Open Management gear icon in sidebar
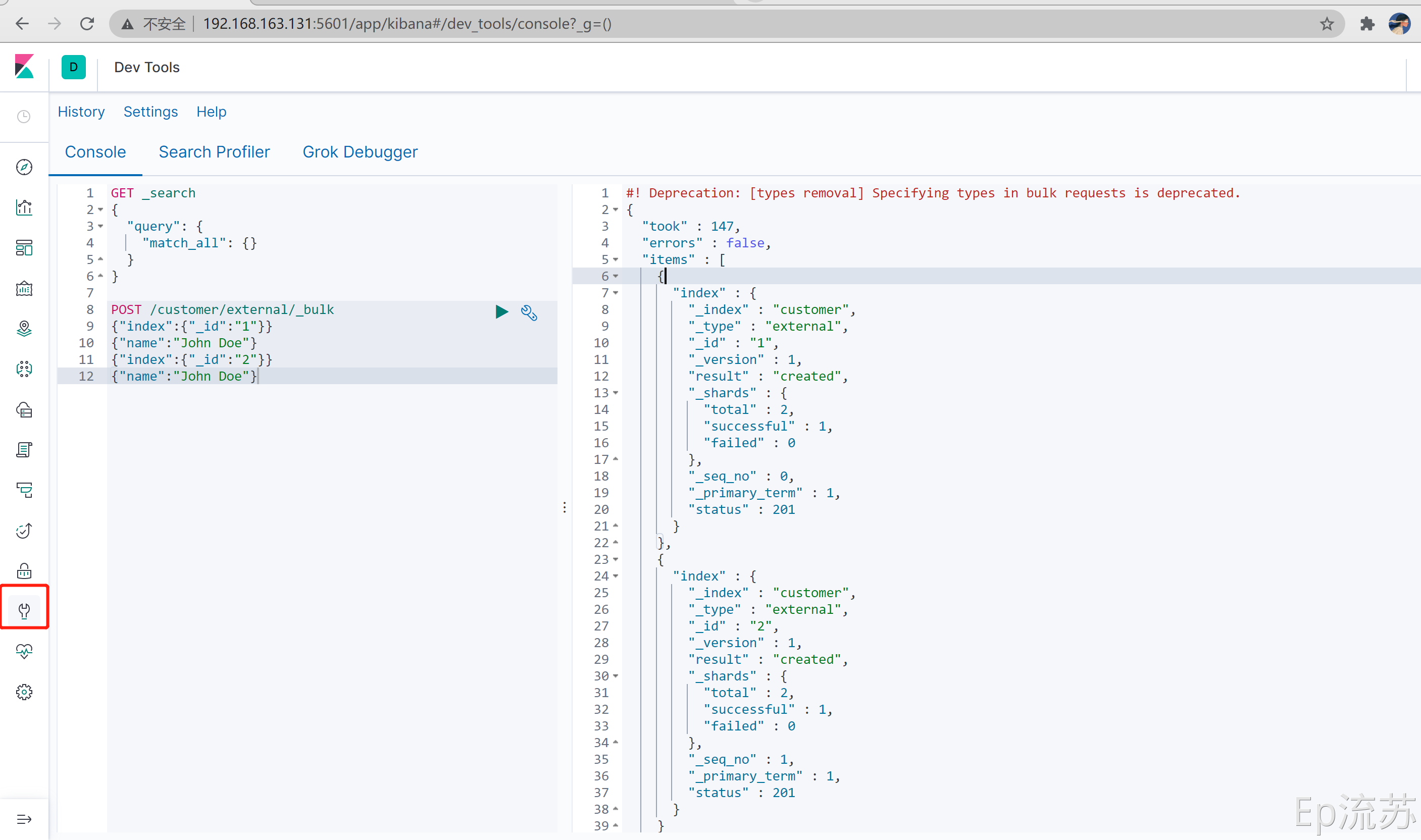 pyautogui.click(x=24, y=692)
